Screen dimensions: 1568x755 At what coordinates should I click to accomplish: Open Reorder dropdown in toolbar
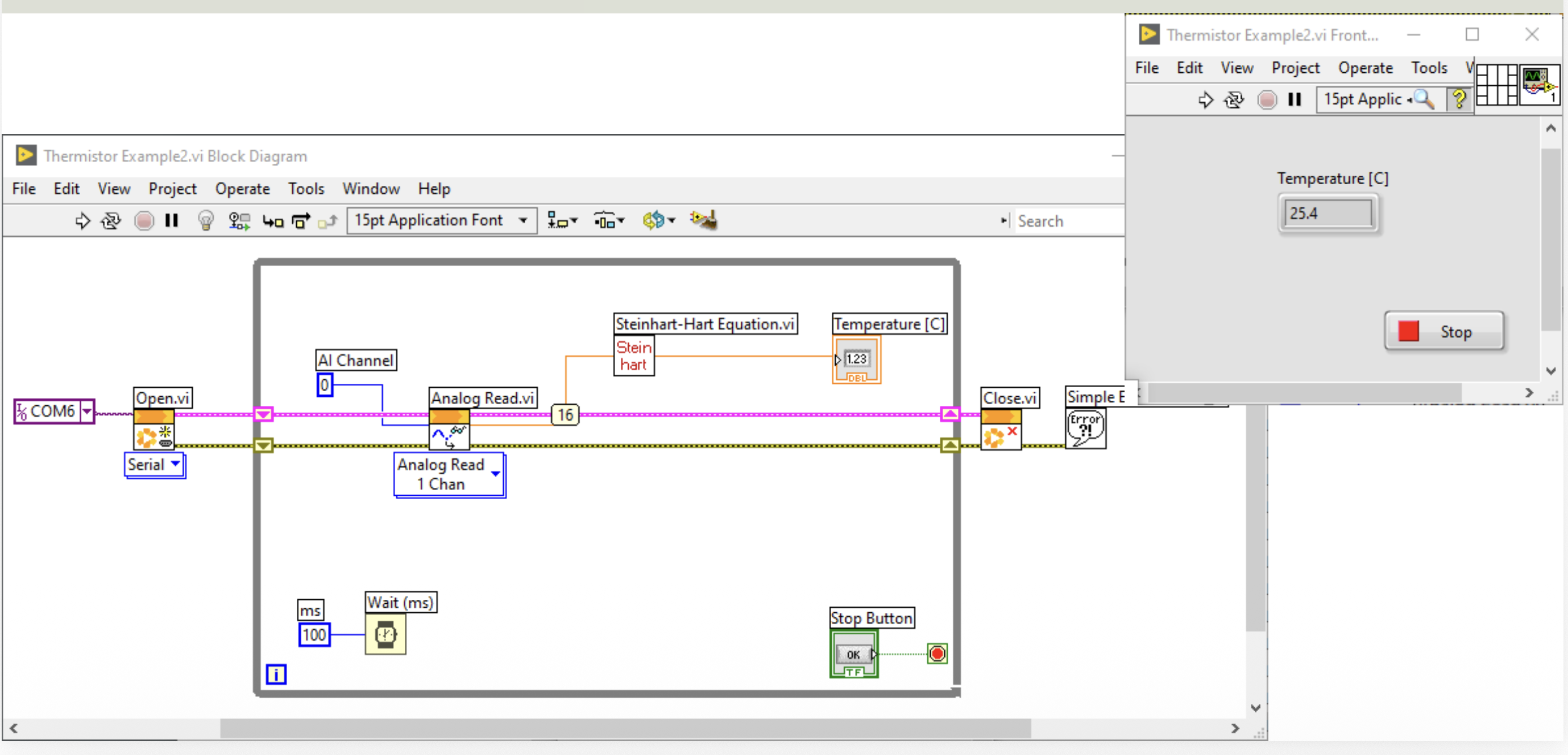click(659, 221)
